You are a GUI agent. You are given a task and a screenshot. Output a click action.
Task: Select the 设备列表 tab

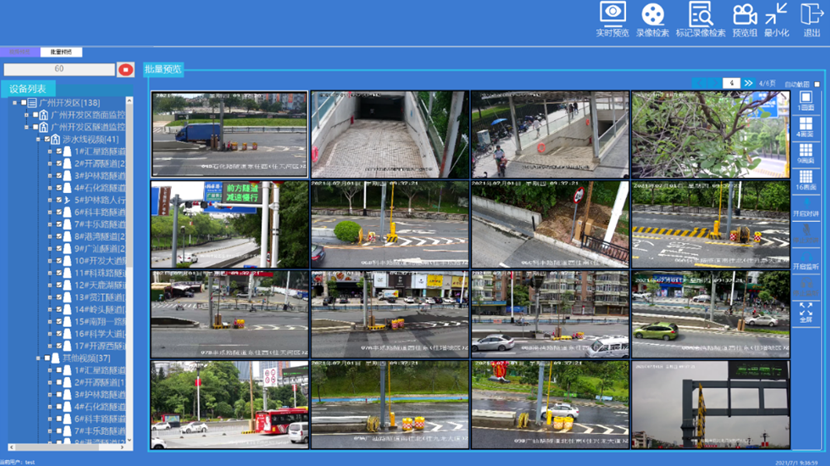click(29, 89)
